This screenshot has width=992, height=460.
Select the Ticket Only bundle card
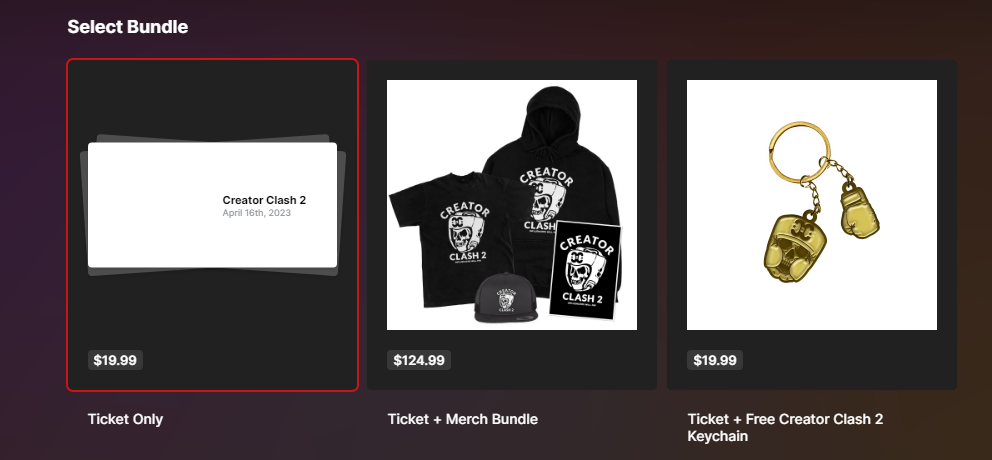213,225
